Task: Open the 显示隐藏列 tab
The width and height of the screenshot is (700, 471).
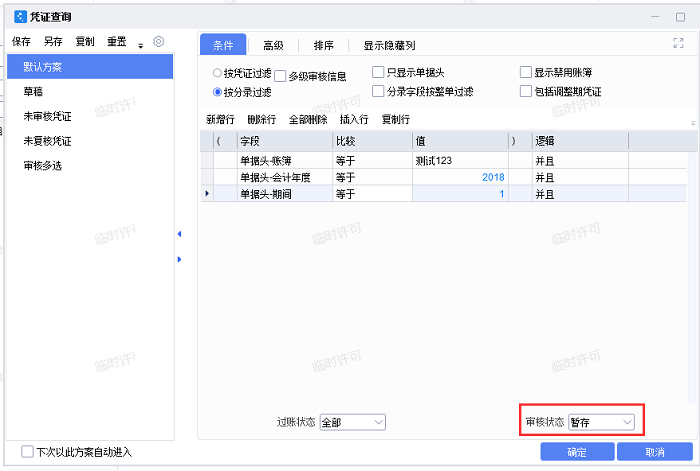Action: (x=389, y=45)
